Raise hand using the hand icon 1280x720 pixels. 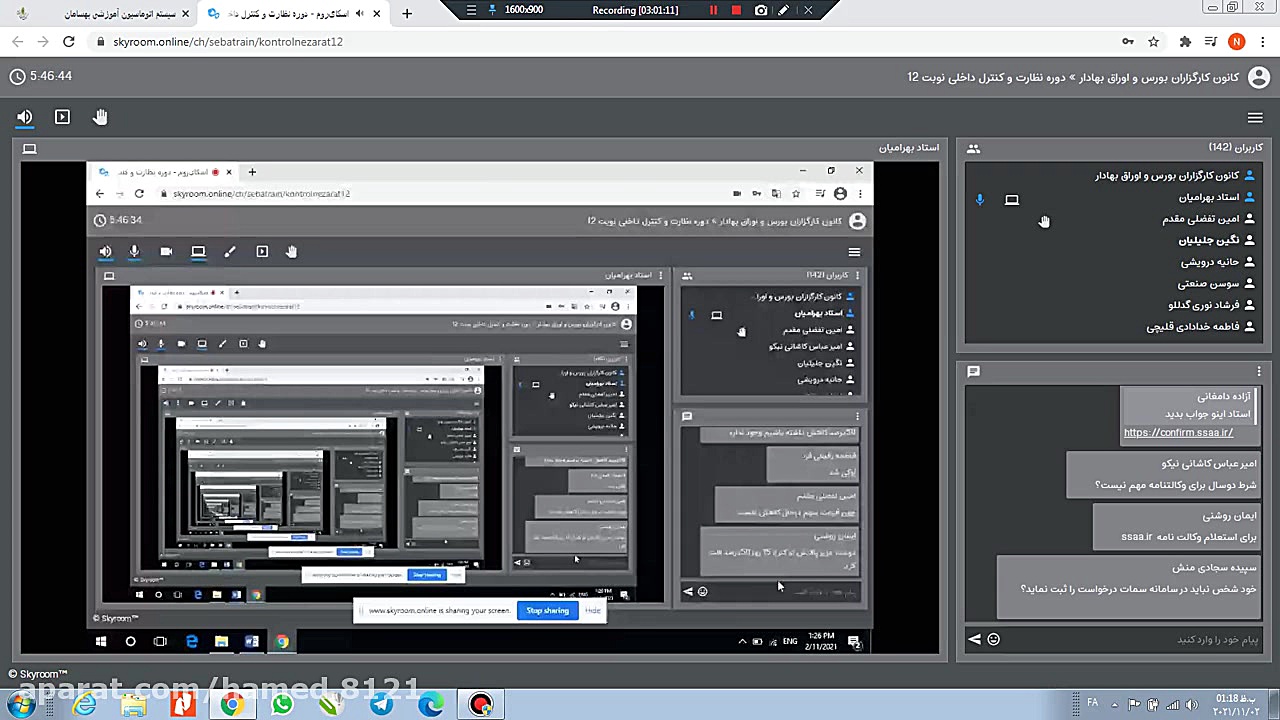(x=100, y=117)
